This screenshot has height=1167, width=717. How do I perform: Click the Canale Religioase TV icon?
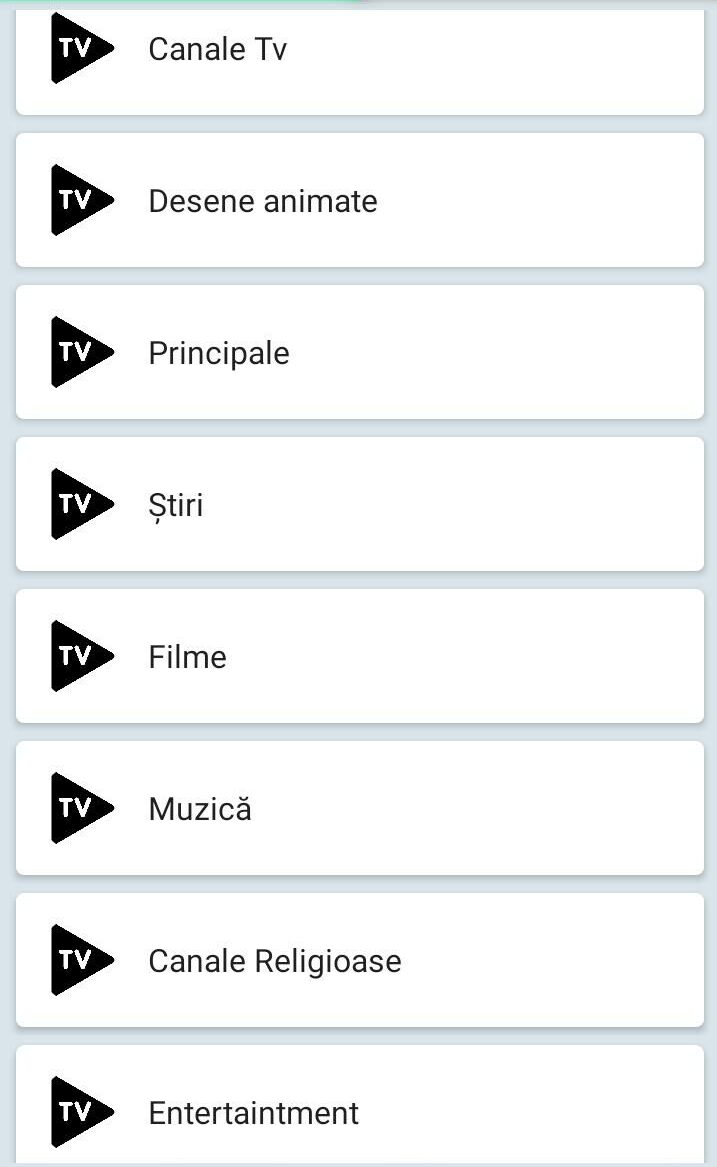click(80, 960)
